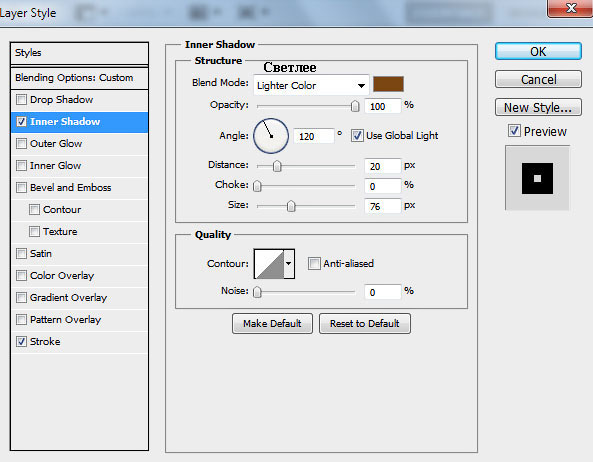
Task: Open the Outer Glow settings row
Action: point(79,144)
